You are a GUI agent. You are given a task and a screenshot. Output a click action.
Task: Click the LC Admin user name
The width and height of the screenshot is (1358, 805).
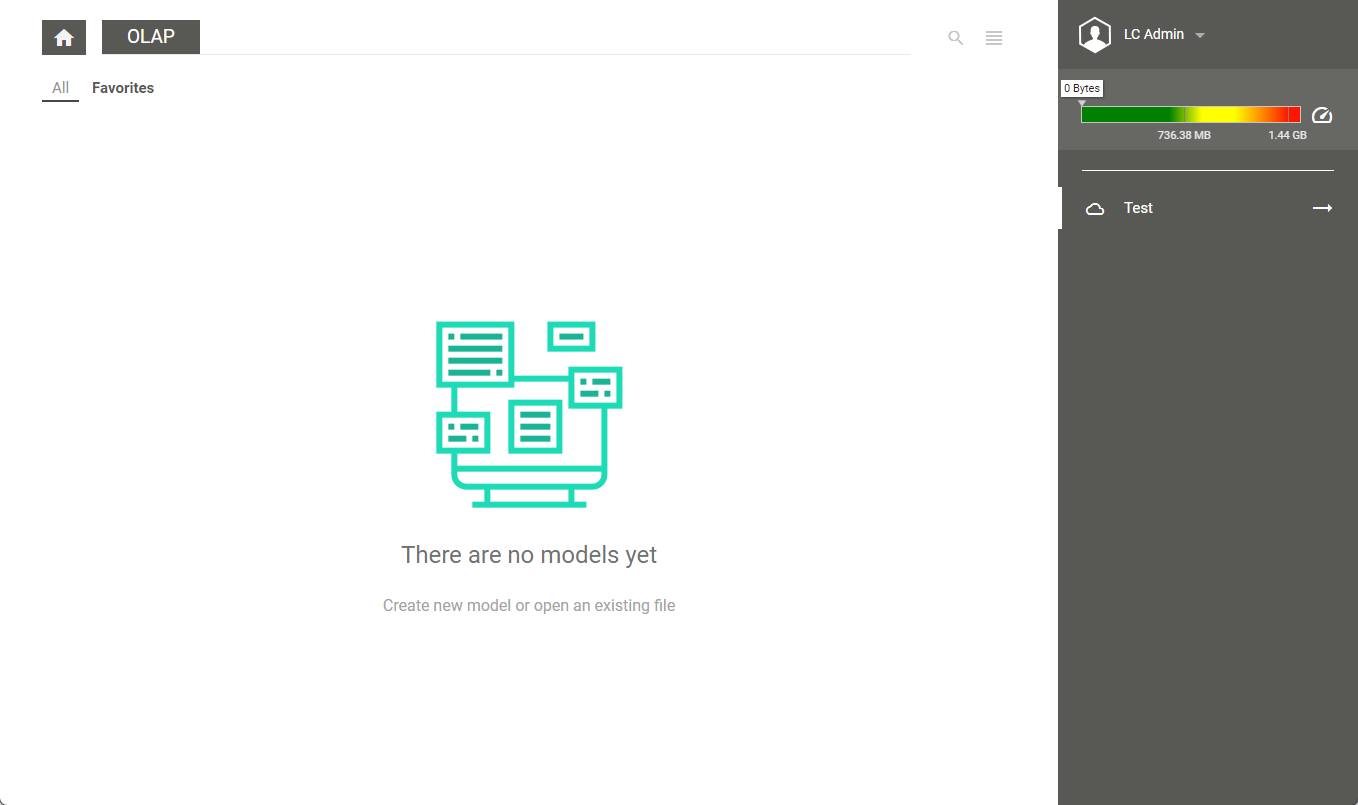[x=1153, y=34]
